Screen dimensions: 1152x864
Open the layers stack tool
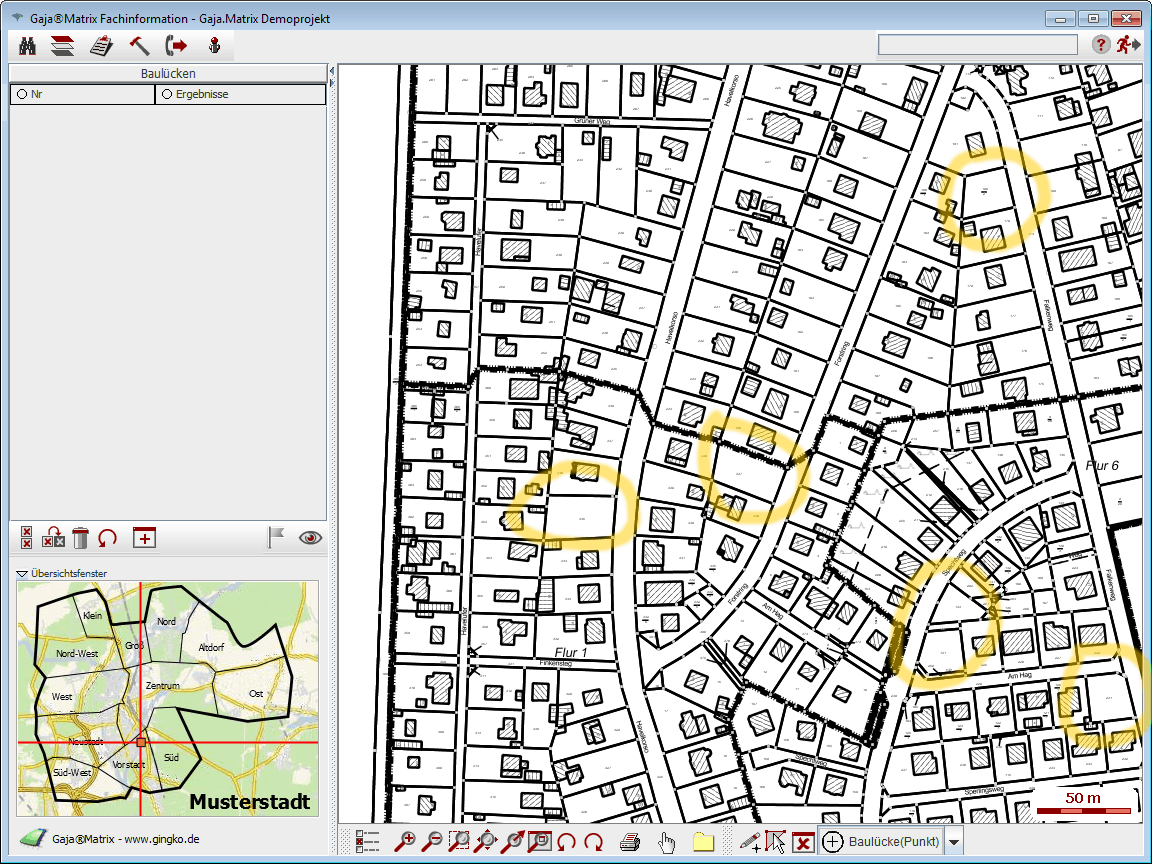[63, 45]
